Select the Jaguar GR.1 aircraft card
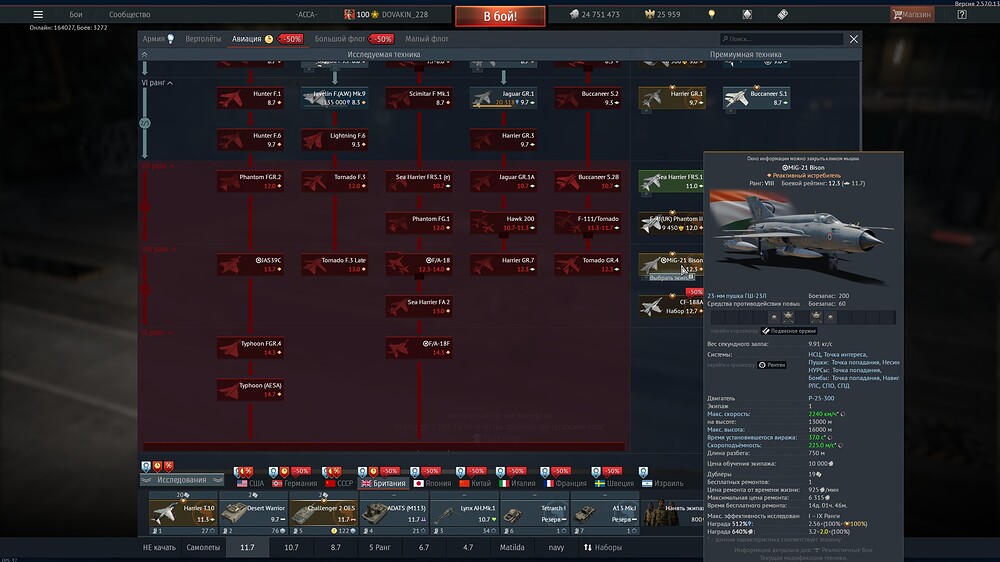Image resolution: width=1000 pixels, height=562 pixels. click(x=503, y=98)
